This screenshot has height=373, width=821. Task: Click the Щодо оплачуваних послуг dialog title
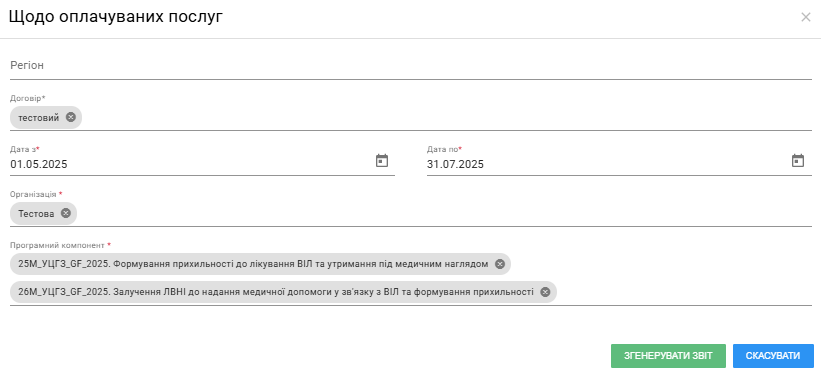[116, 17]
